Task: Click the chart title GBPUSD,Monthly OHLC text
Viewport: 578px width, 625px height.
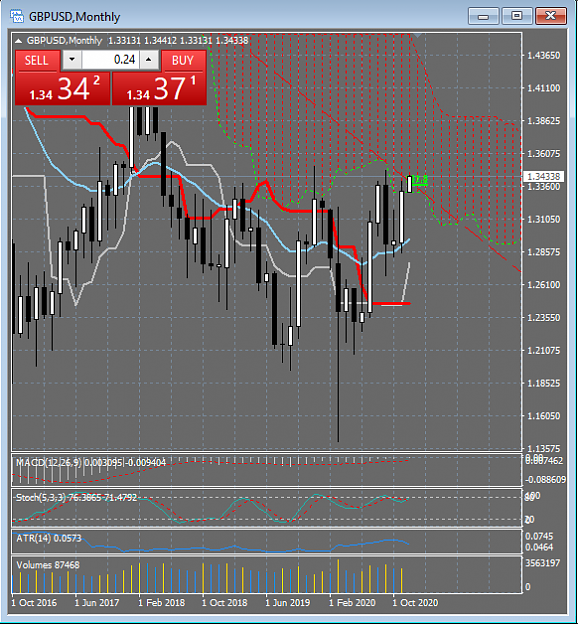Action: (138, 41)
